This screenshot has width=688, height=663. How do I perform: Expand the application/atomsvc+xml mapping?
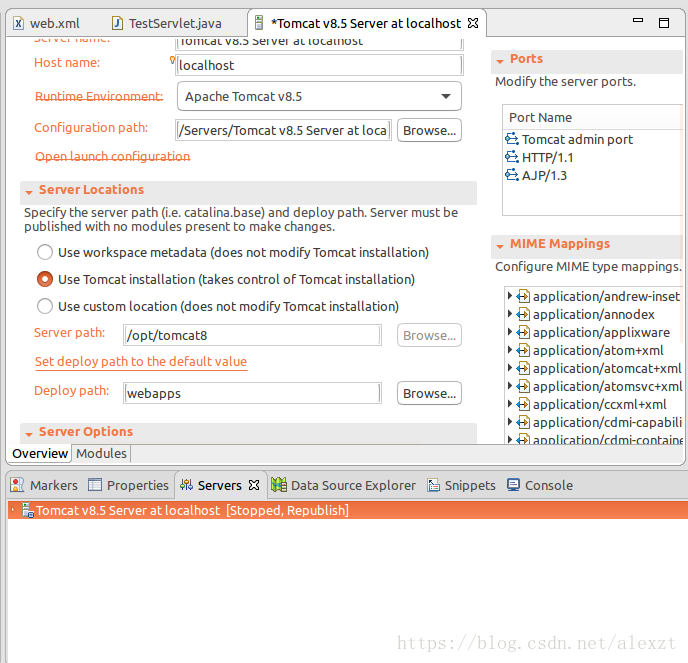tap(510, 386)
